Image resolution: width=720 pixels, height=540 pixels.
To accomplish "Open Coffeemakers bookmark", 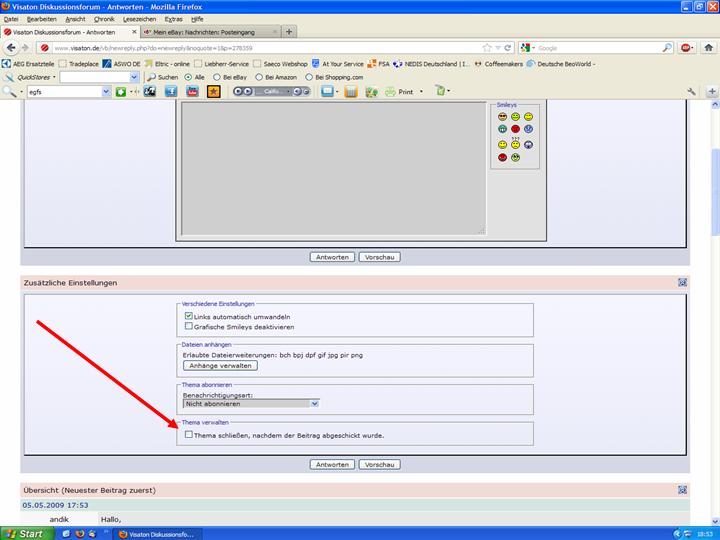I will coord(499,64).
